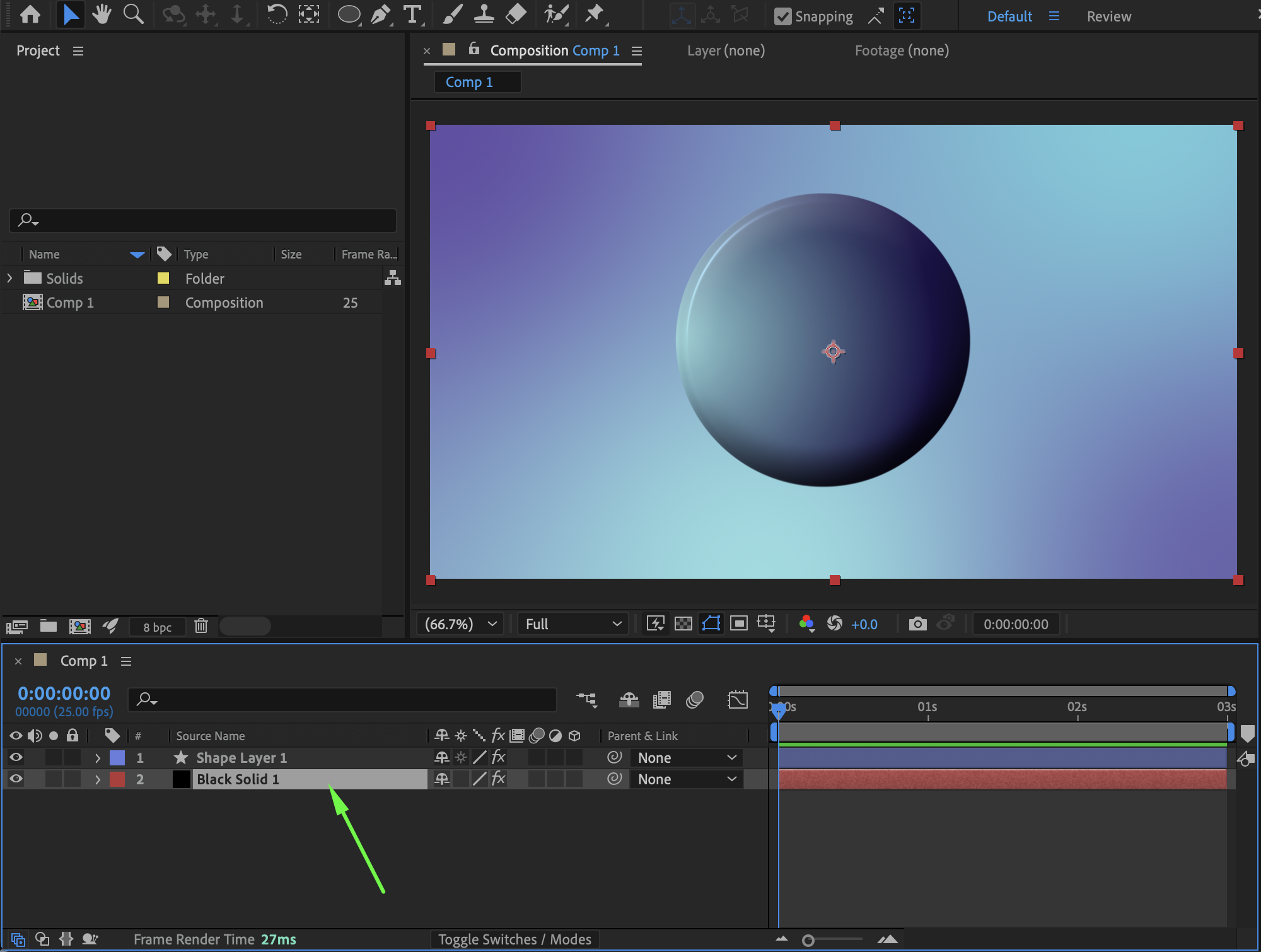The image size is (1261, 952).
Task: Uncheck the Snapping checkbox
Action: coord(782,16)
